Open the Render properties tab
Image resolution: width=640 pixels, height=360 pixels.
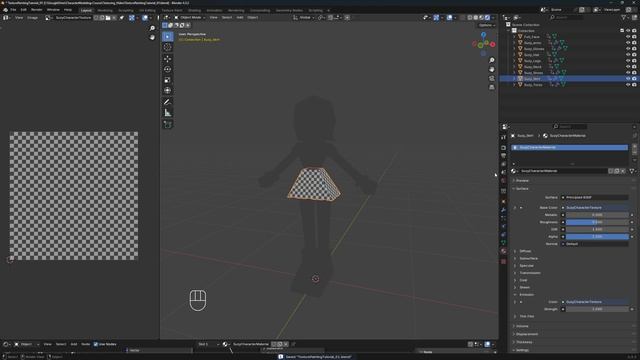click(503, 148)
